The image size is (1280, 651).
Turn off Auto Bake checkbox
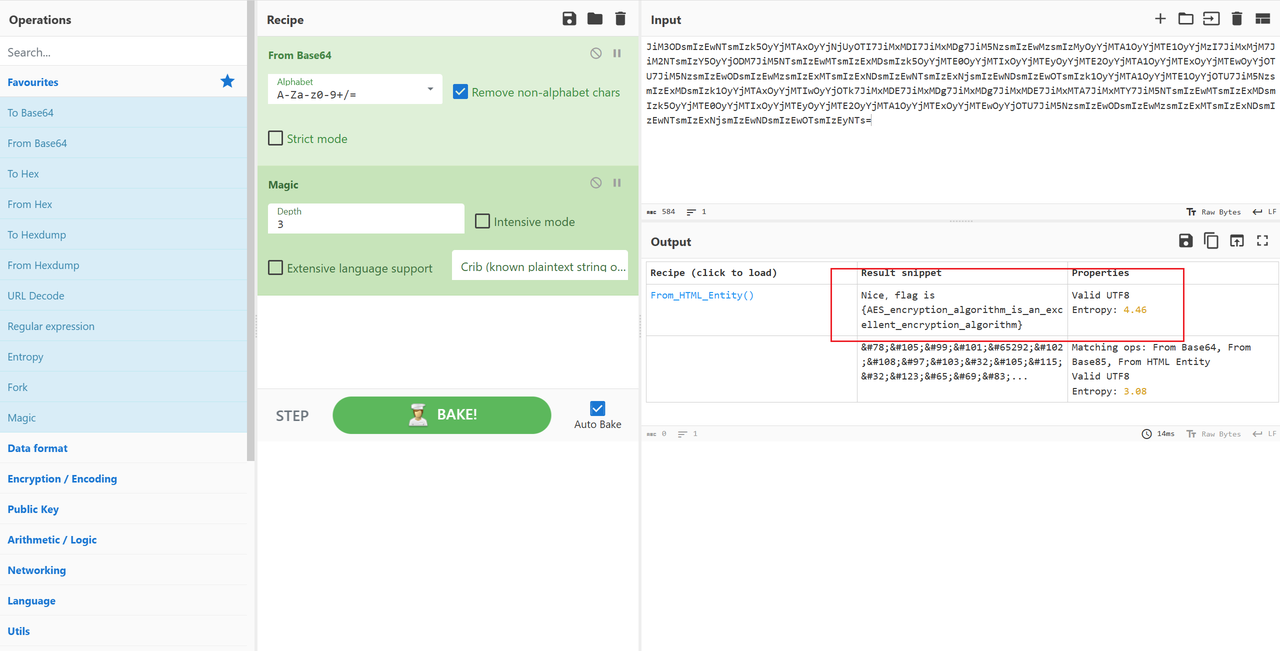click(597, 408)
